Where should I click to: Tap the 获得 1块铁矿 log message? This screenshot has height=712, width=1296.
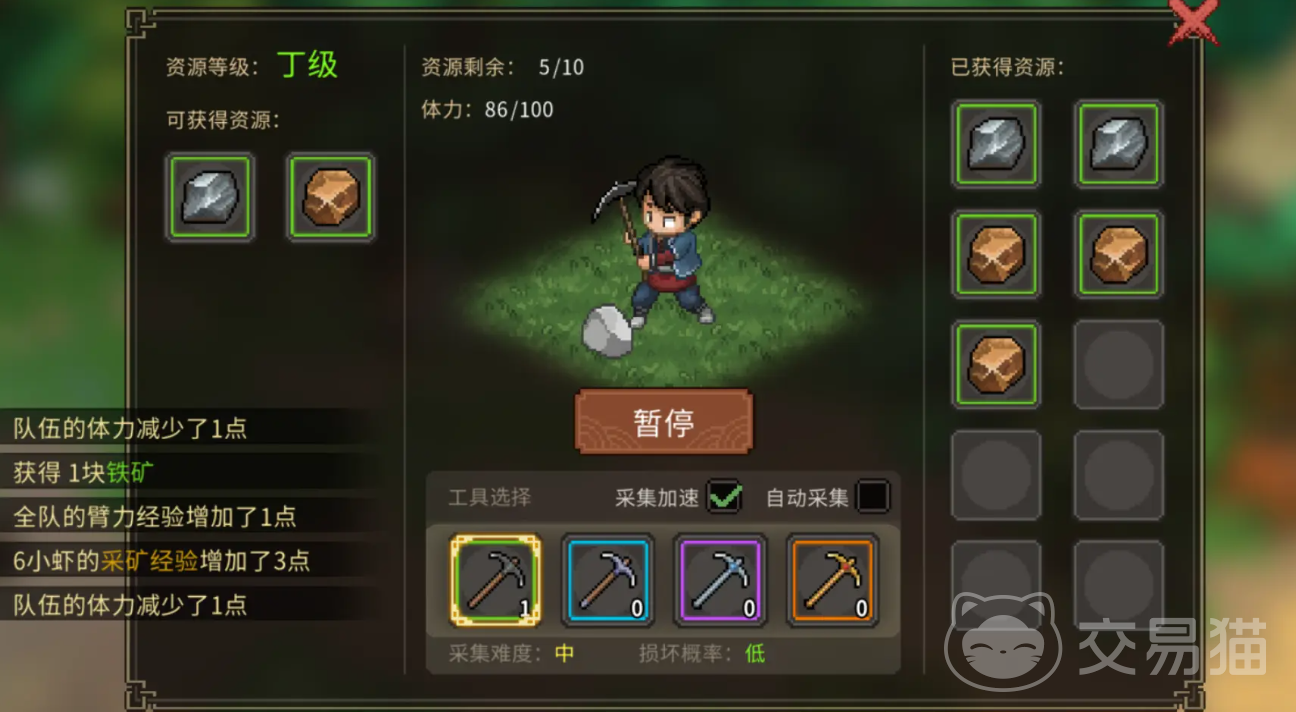click(190, 472)
